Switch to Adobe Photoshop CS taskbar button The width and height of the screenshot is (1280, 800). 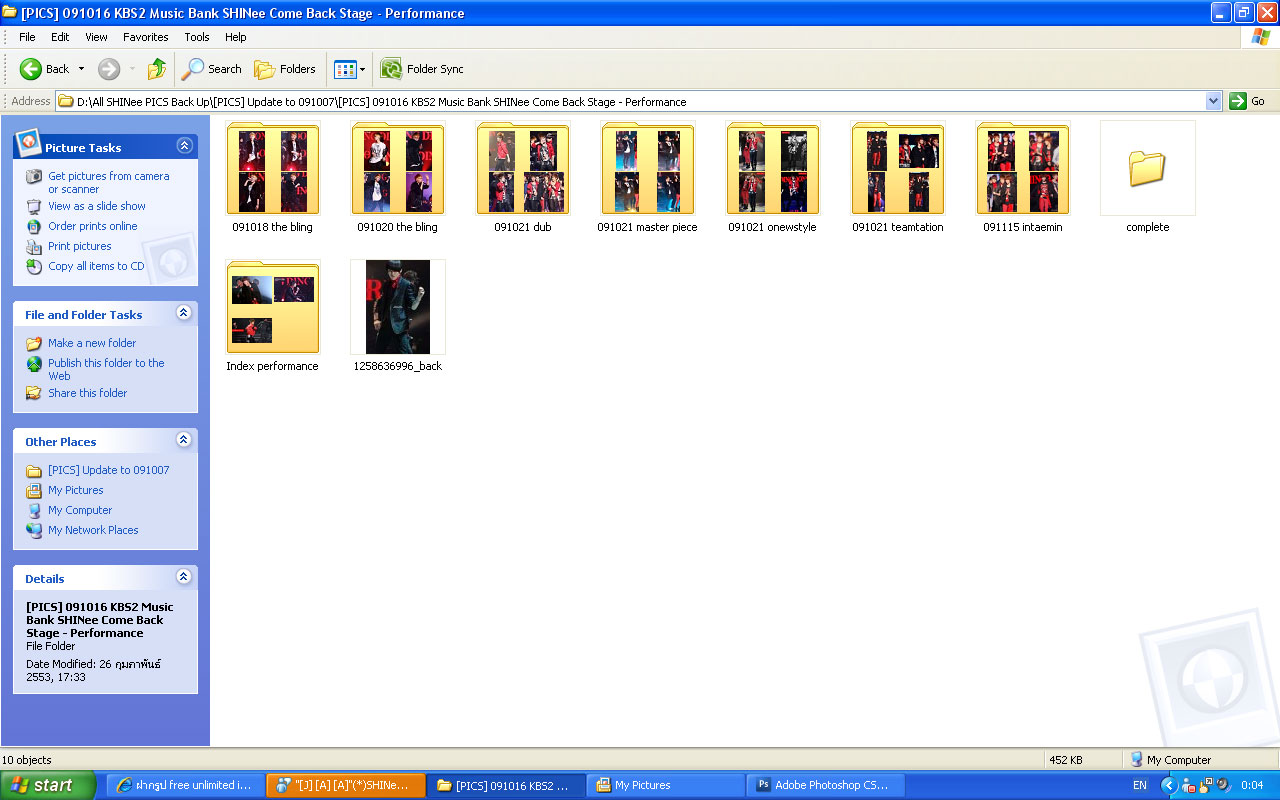(825, 785)
